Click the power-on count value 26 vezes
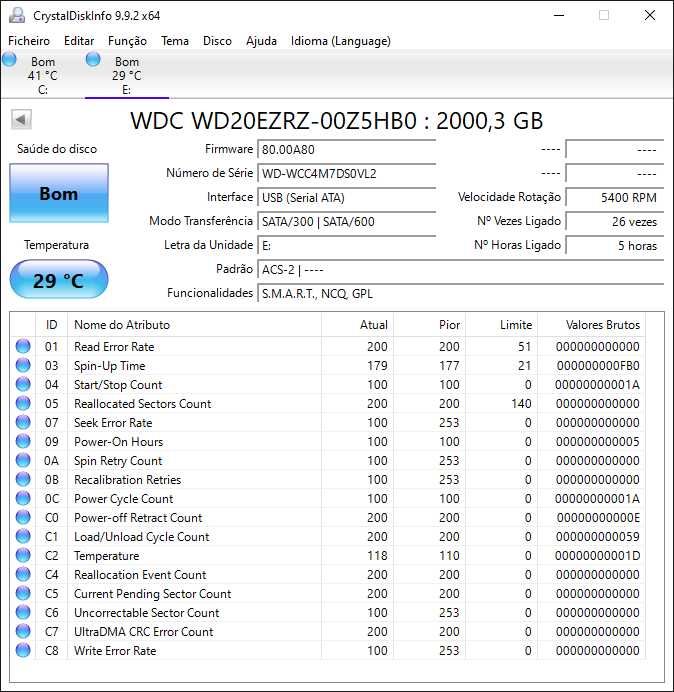Image resolution: width=674 pixels, height=692 pixels. pos(614,222)
